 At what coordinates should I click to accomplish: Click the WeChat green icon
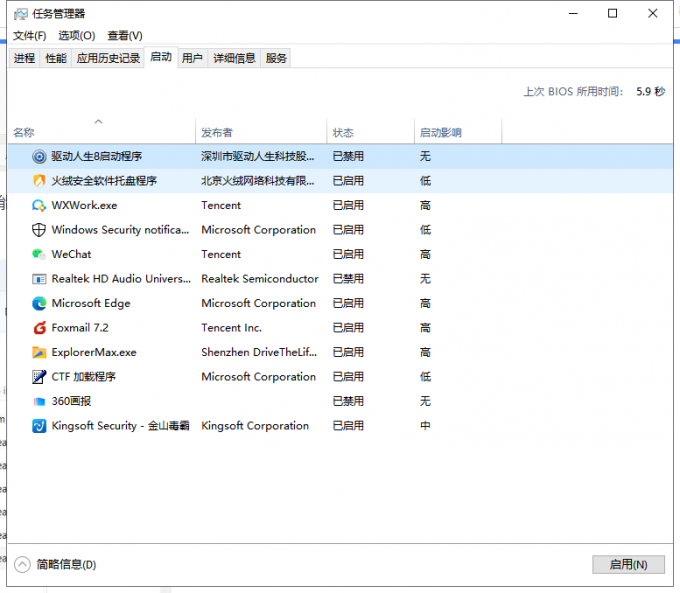pos(39,254)
